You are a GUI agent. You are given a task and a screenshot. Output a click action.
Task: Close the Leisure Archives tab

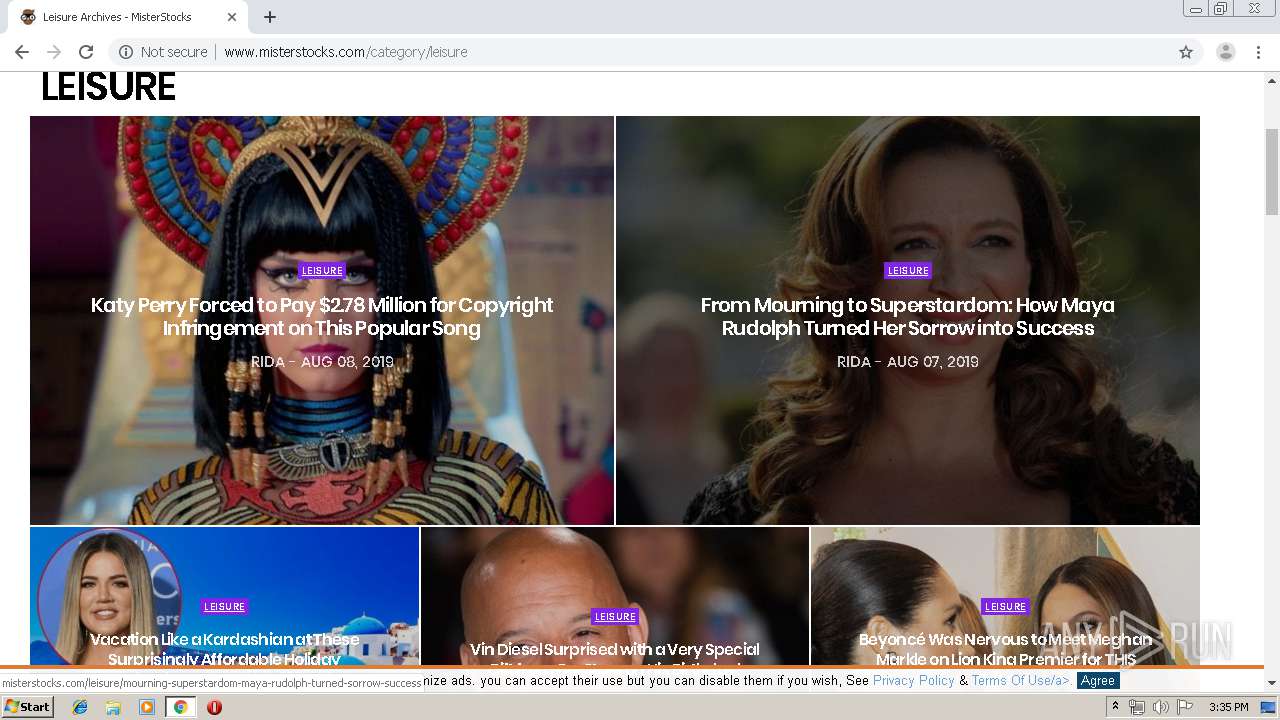pyautogui.click(x=232, y=17)
